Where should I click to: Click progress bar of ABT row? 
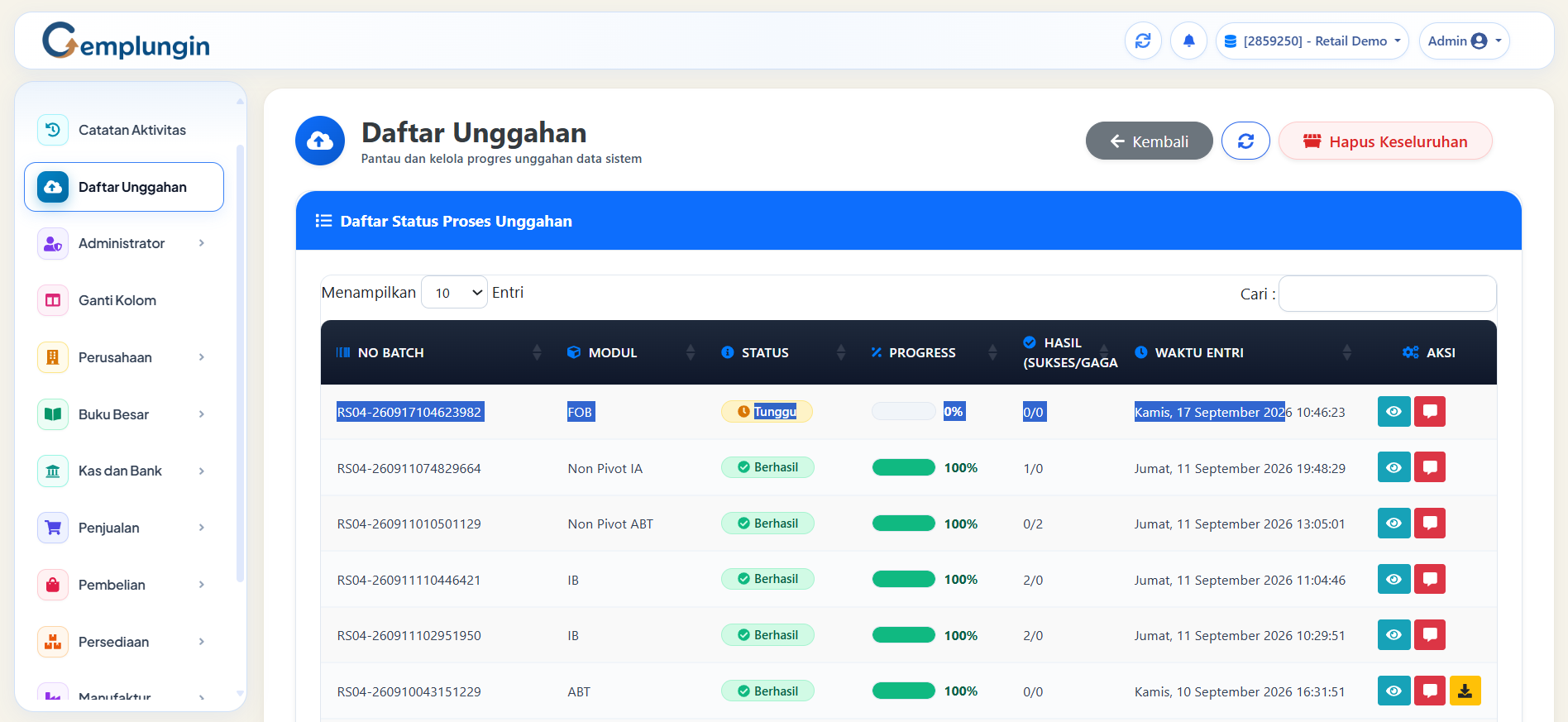tap(903, 691)
